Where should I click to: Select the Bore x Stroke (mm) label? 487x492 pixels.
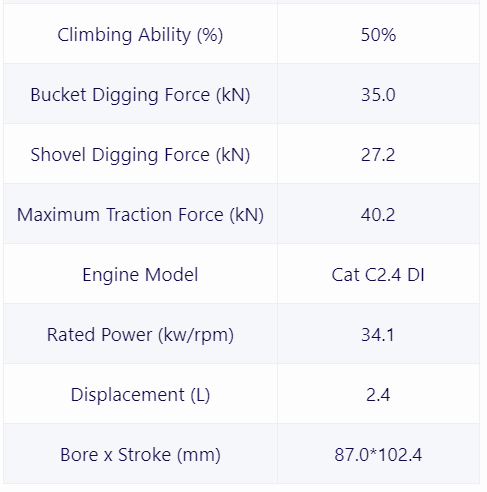pyautogui.click(x=140, y=455)
